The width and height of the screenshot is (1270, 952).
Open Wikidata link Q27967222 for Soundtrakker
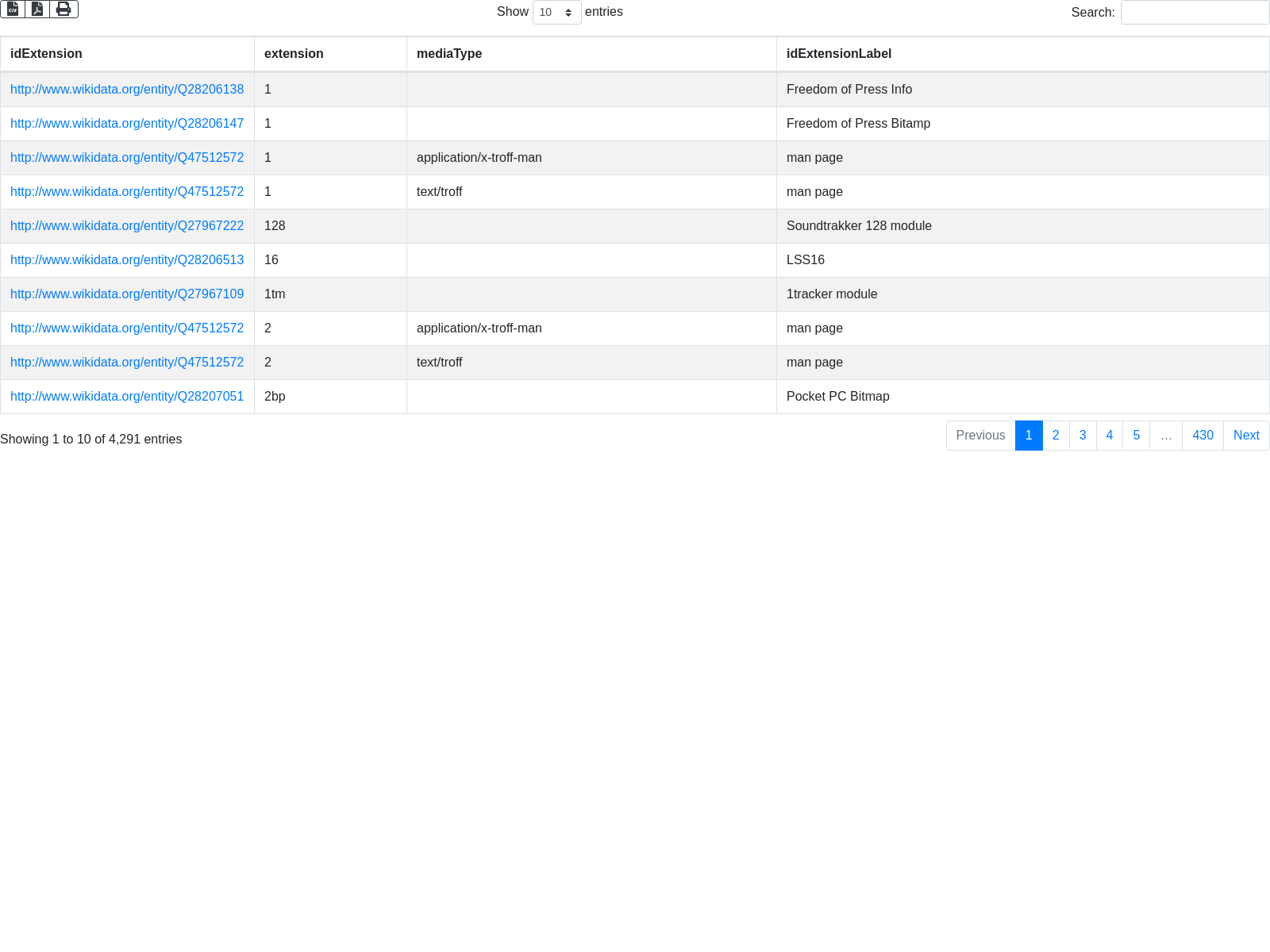coord(127,226)
